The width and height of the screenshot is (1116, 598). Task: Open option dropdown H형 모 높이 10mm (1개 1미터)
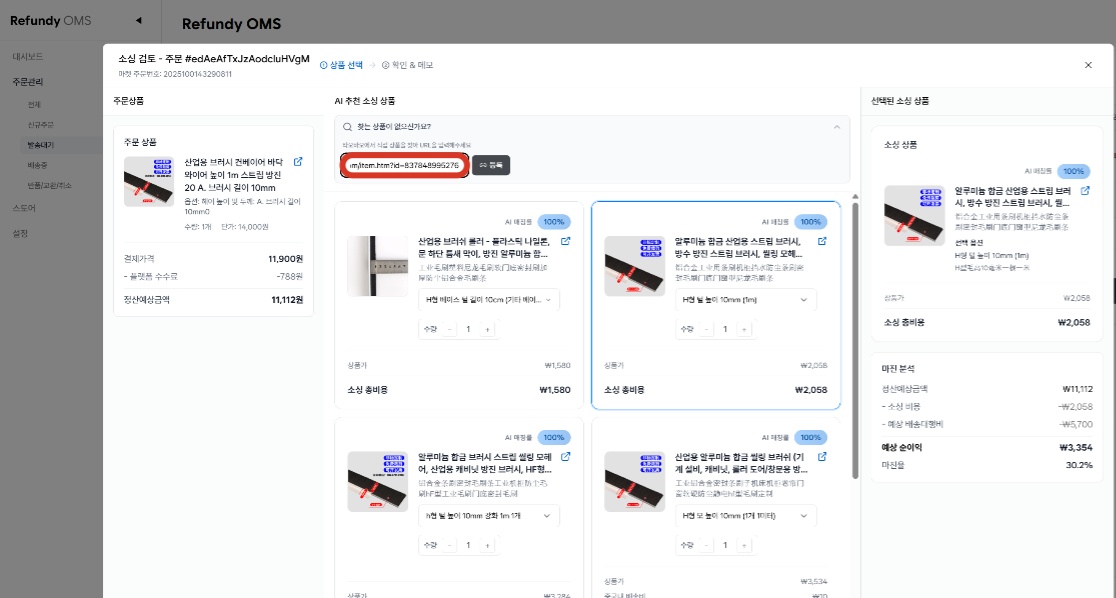point(746,515)
